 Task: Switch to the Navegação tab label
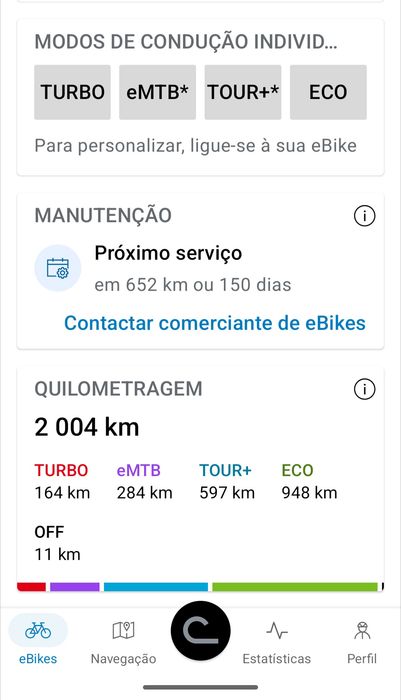click(123, 658)
